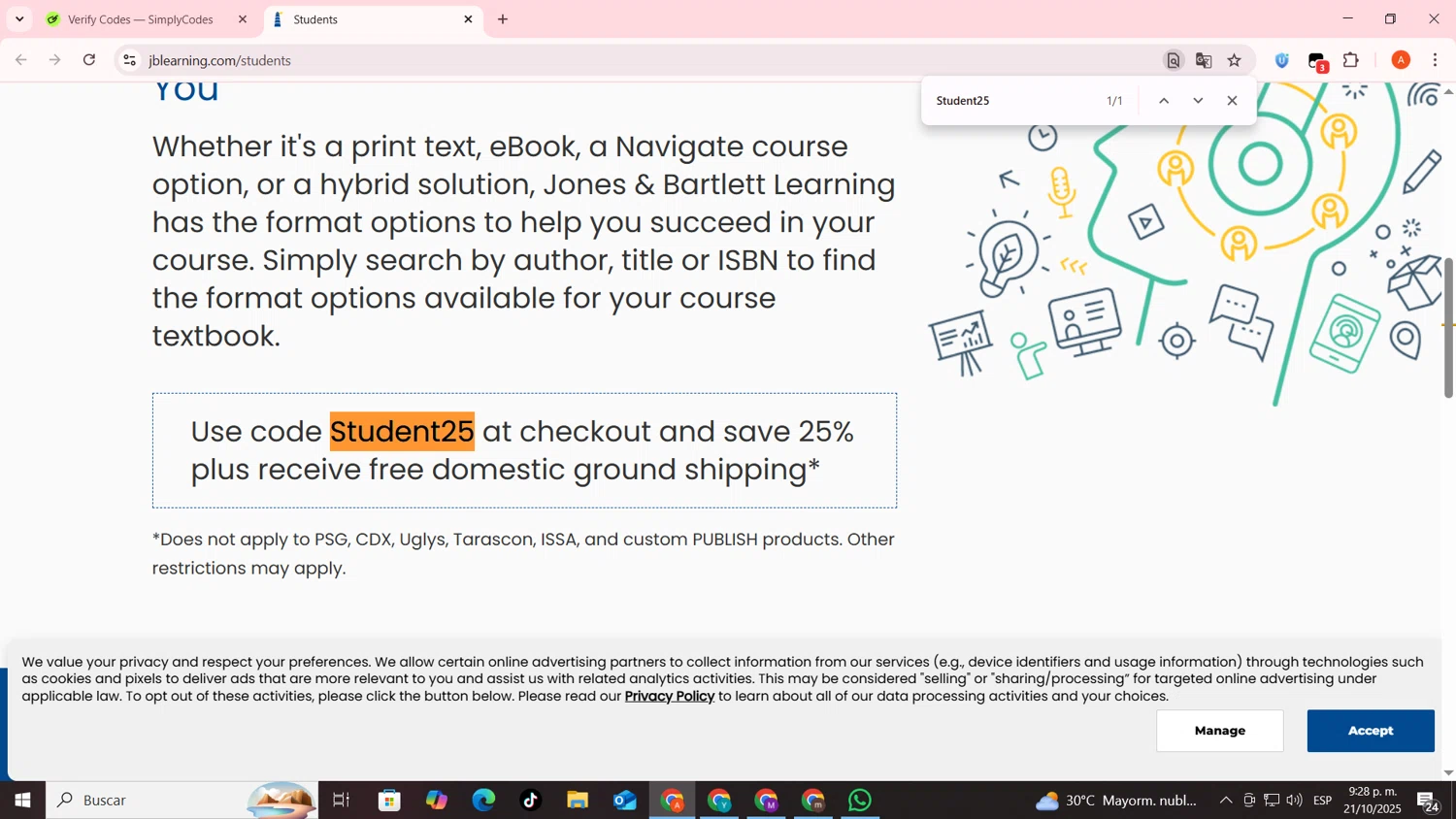The width and height of the screenshot is (1456, 819).
Task: Switch to the Verify Codes SimplyCodes tab
Action: (141, 19)
